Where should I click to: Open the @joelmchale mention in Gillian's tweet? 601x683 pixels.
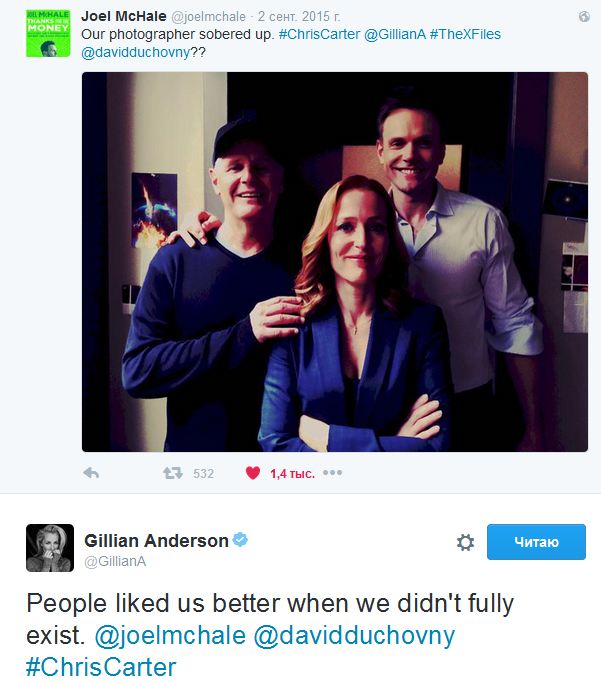(170, 635)
